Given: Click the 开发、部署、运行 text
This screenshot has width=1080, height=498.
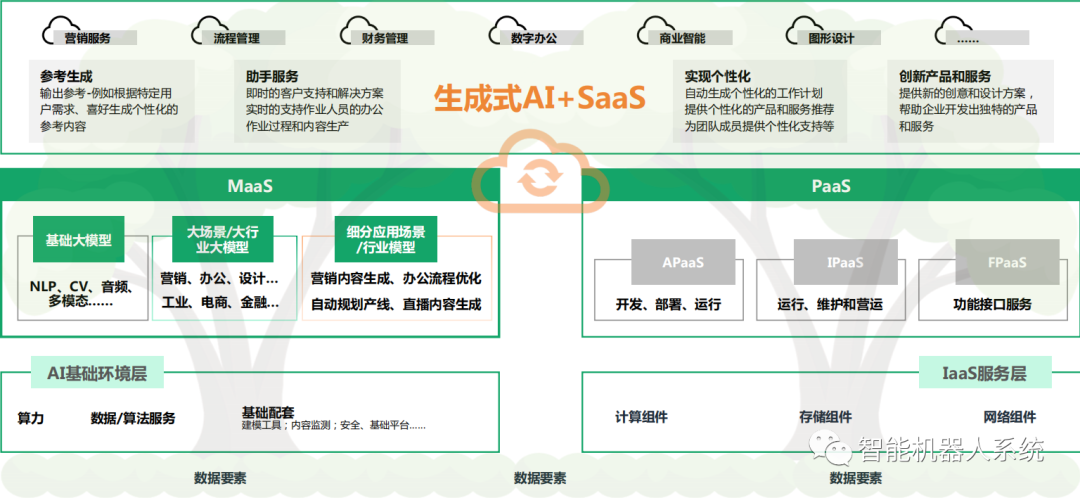Looking at the screenshot, I should pos(669,304).
